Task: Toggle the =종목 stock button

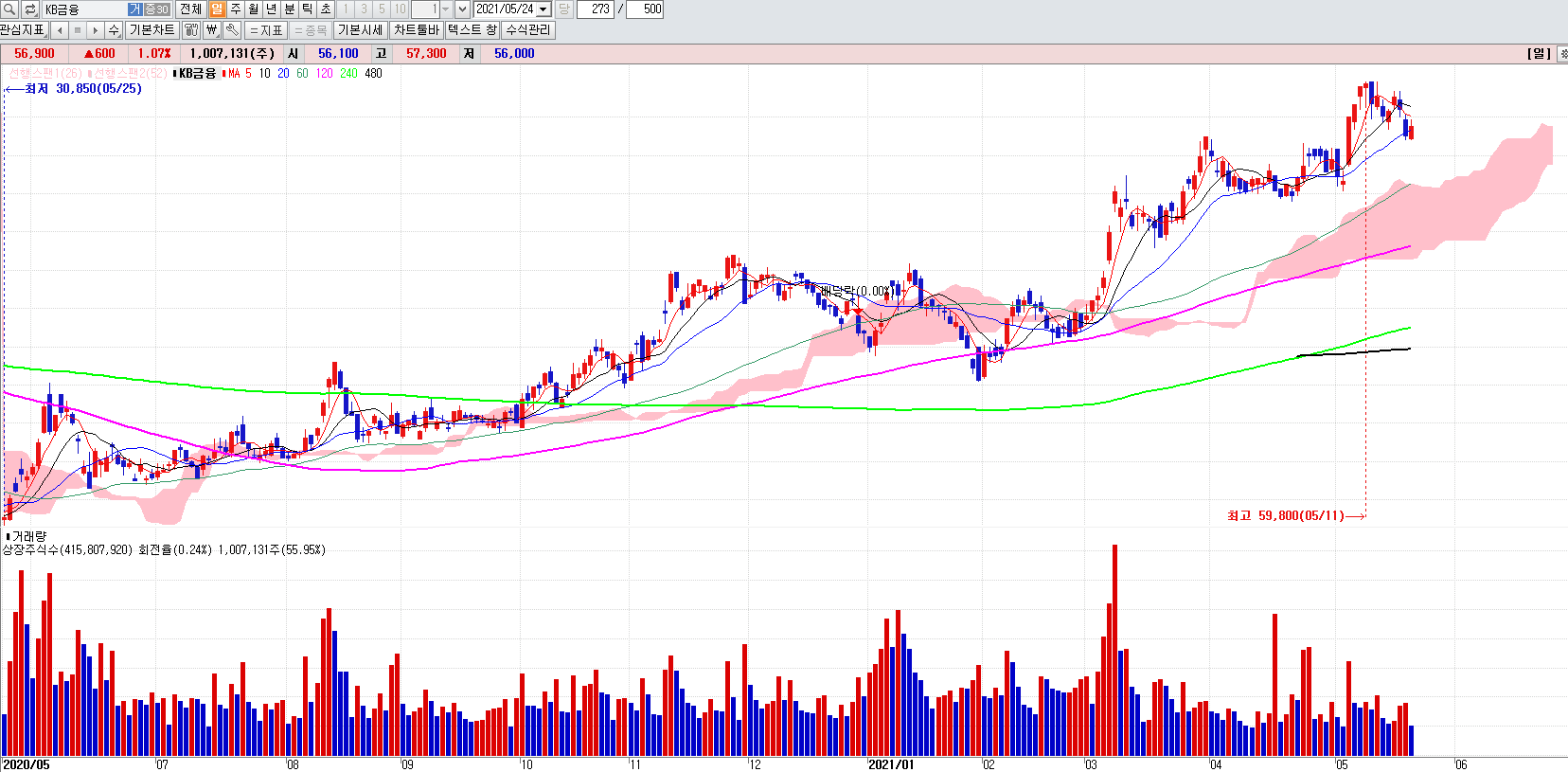Action: click(x=311, y=30)
